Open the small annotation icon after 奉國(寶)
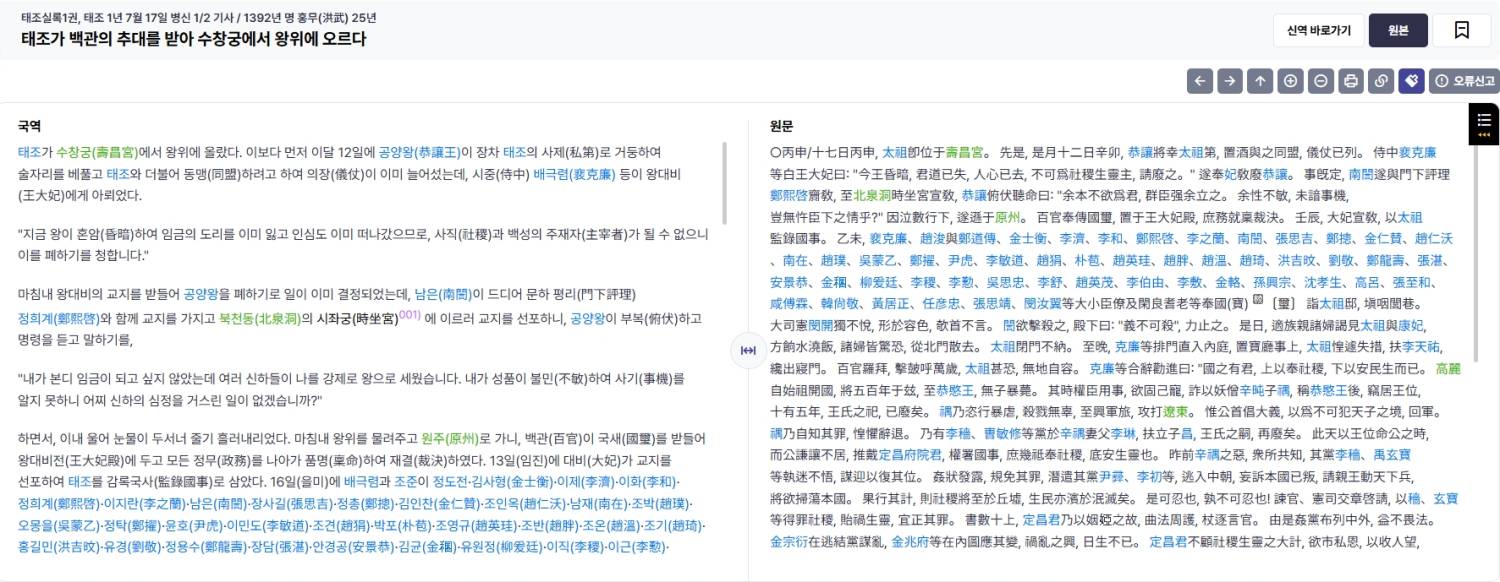Screen dimensions: 1500x582 pos(1258,299)
